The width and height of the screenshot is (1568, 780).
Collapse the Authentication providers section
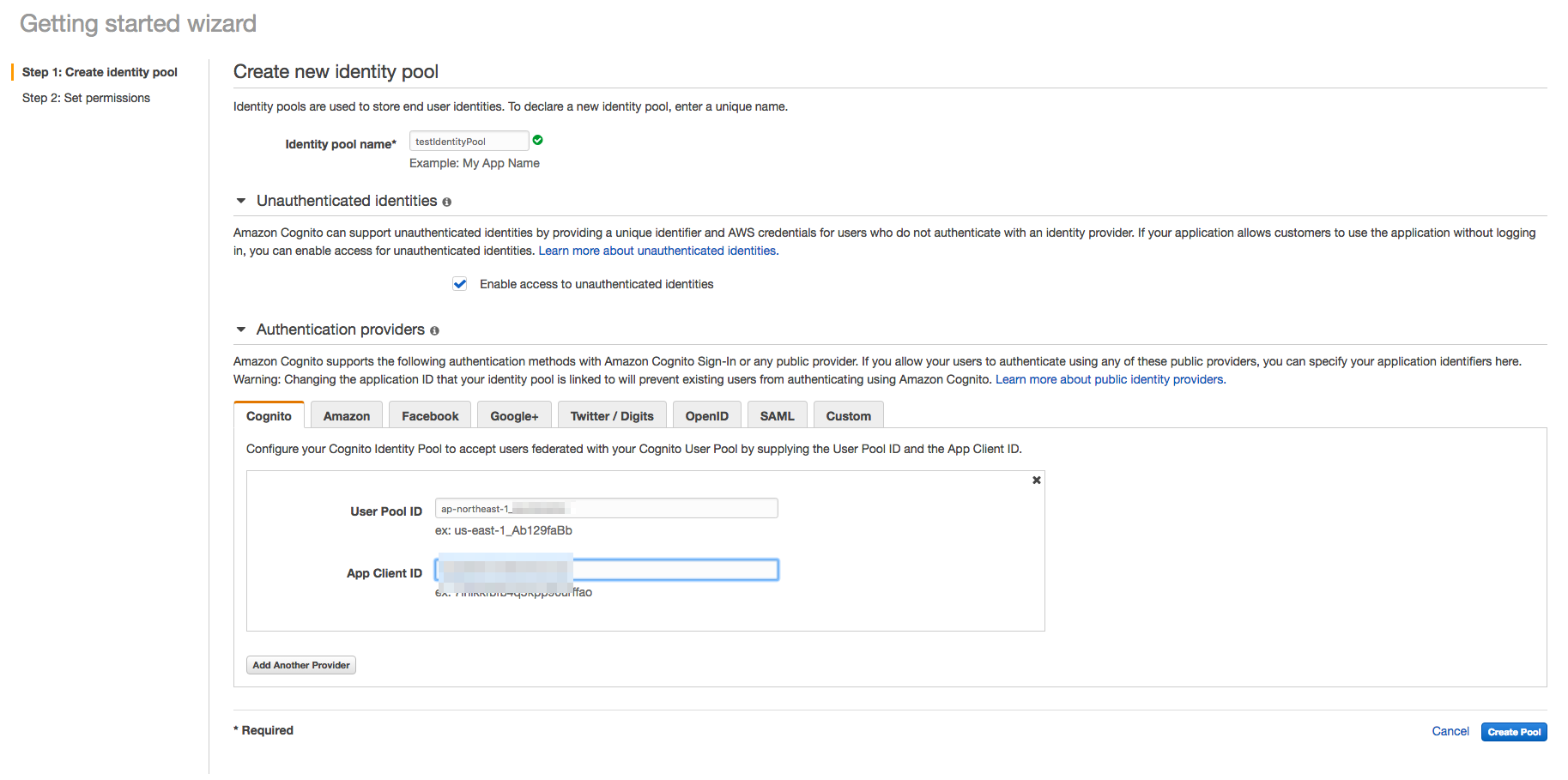click(241, 330)
